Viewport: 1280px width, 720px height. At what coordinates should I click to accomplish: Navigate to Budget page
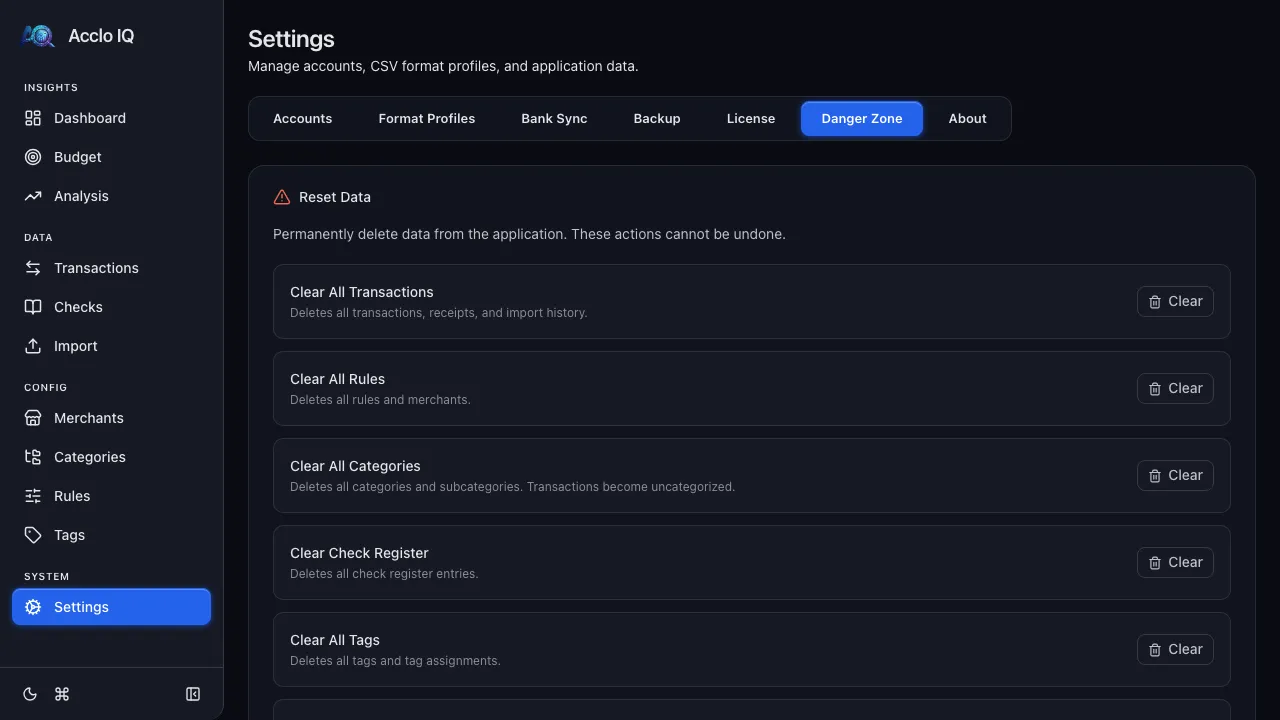(111, 157)
